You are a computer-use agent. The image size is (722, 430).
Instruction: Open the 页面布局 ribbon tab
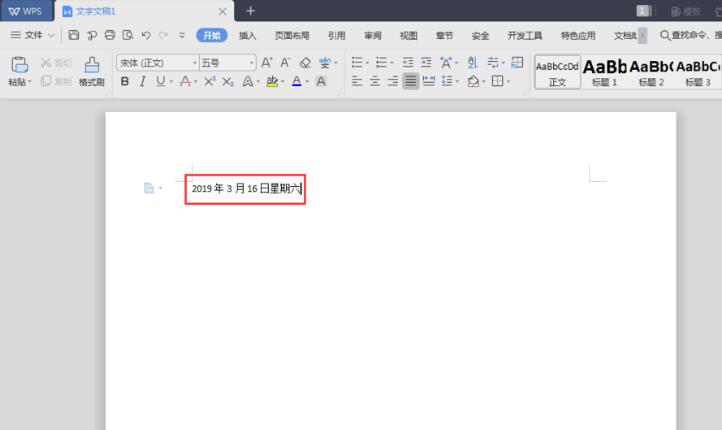coord(292,35)
